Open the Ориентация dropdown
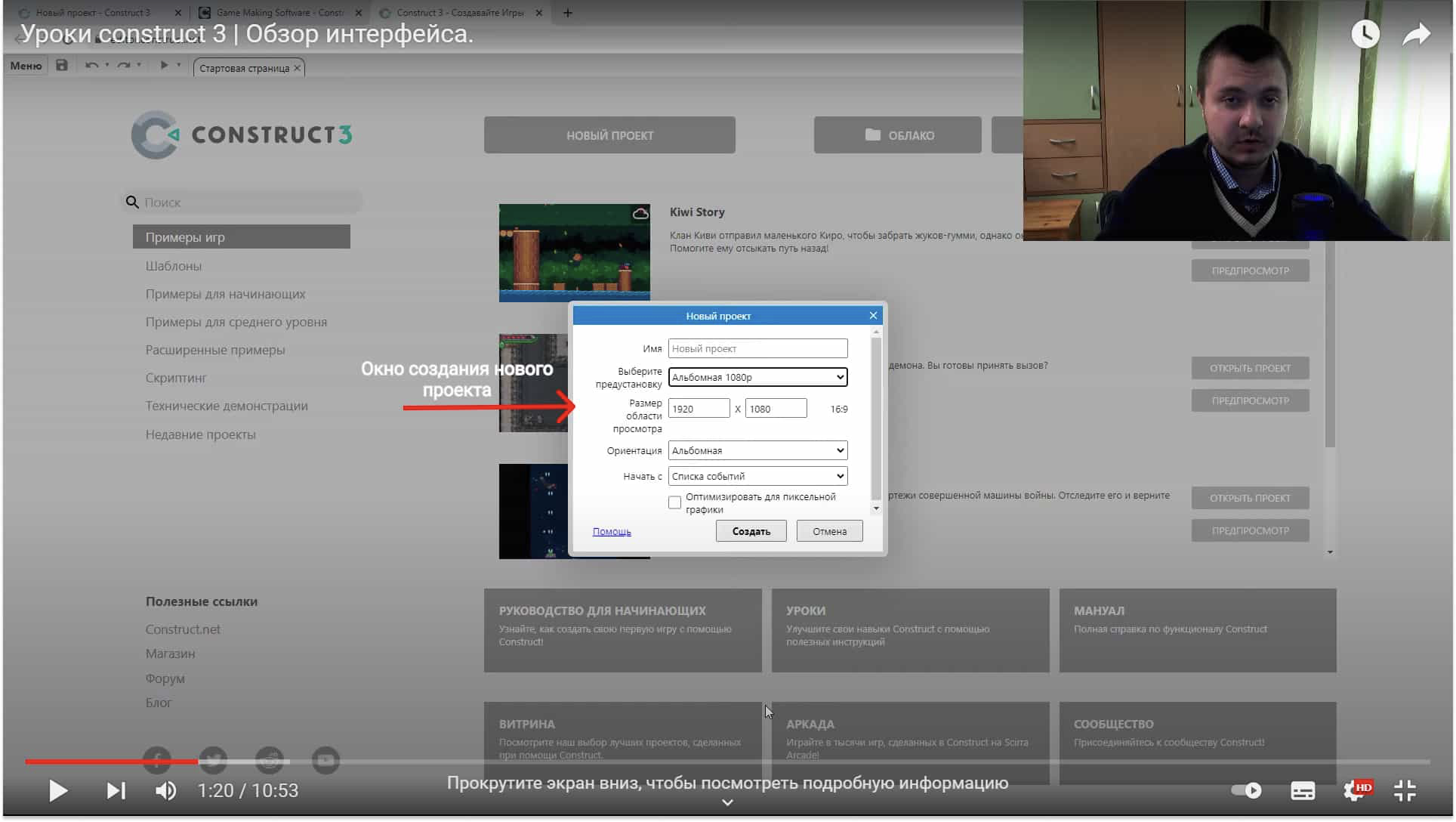This screenshot has height=822, width=1456. point(757,450)
